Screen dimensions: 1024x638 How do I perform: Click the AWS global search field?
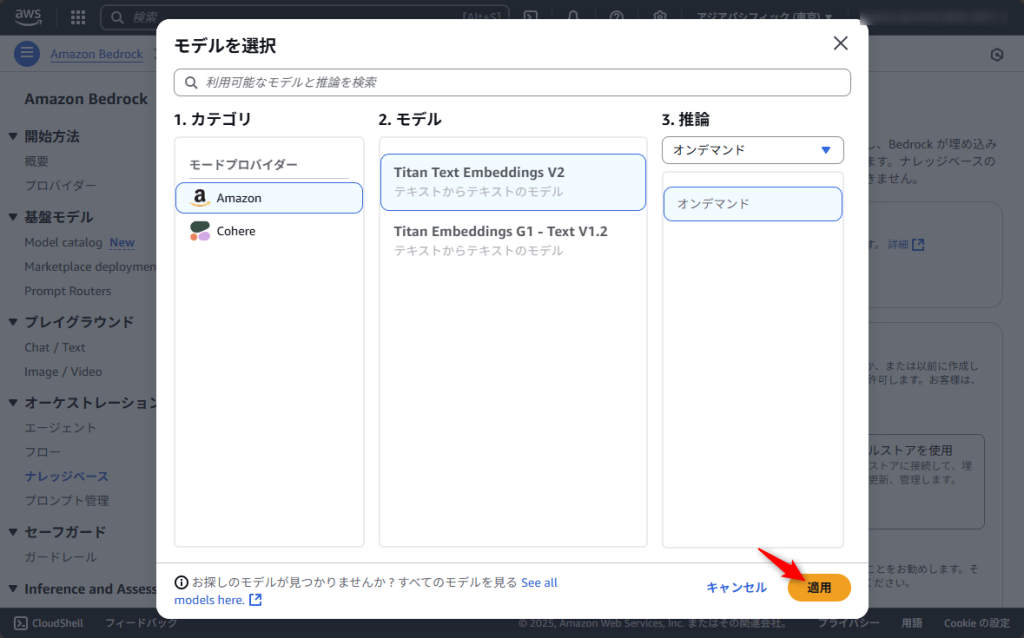coord(305,17)
